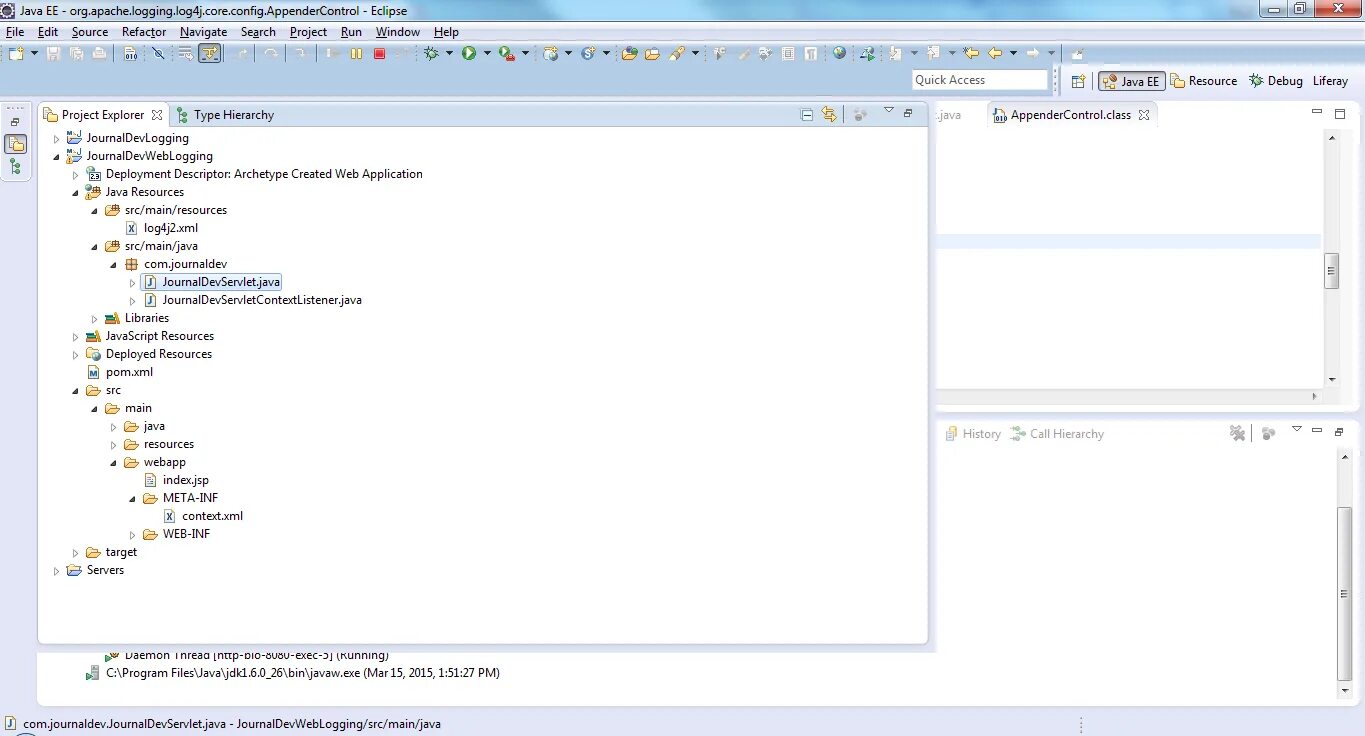Expand the Servers node
Viewport: 1365px width, 736px height.
click(56, 571)
